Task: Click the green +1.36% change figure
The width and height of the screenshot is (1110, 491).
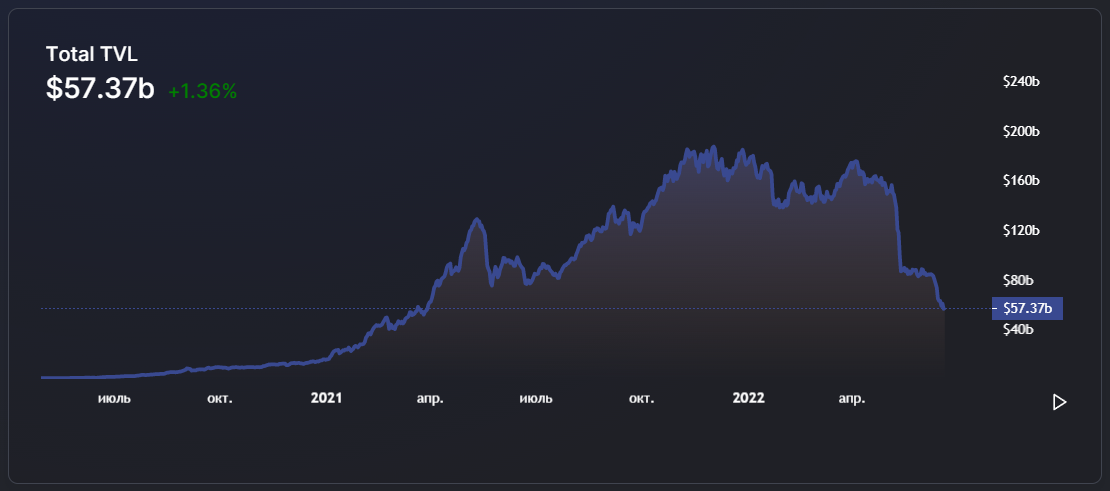Action: coord(202,91)
